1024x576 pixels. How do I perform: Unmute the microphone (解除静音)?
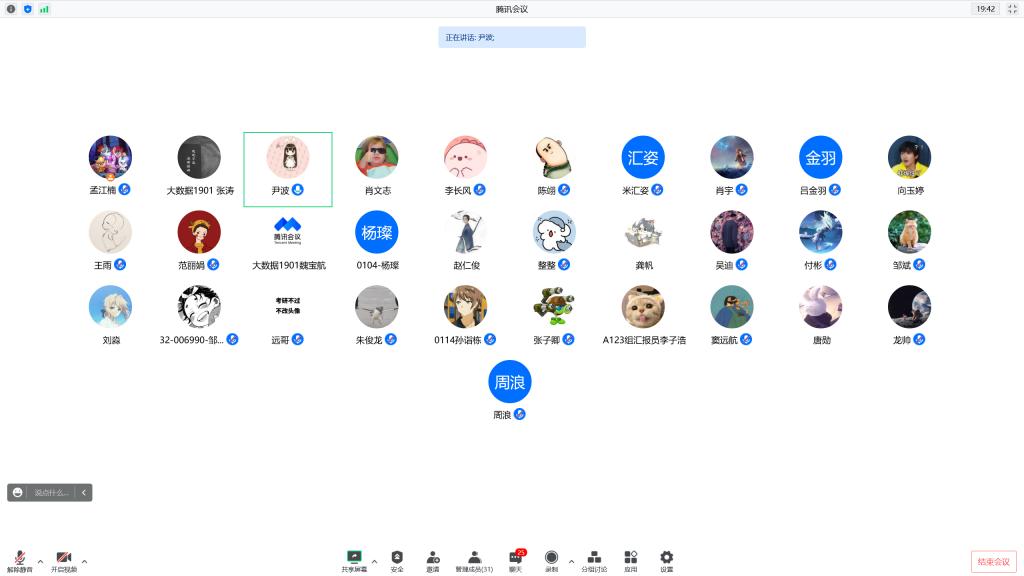tap(19, 559)
